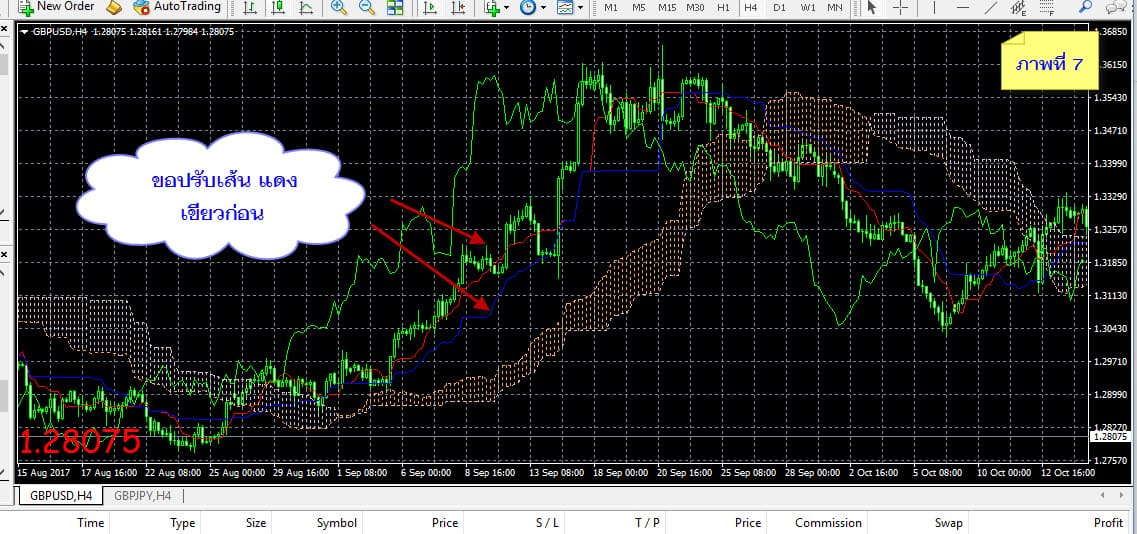The width and height of the screenshot is (1137, 534).
Task: Select the D1 timeframe
Action: click(779, 7)
